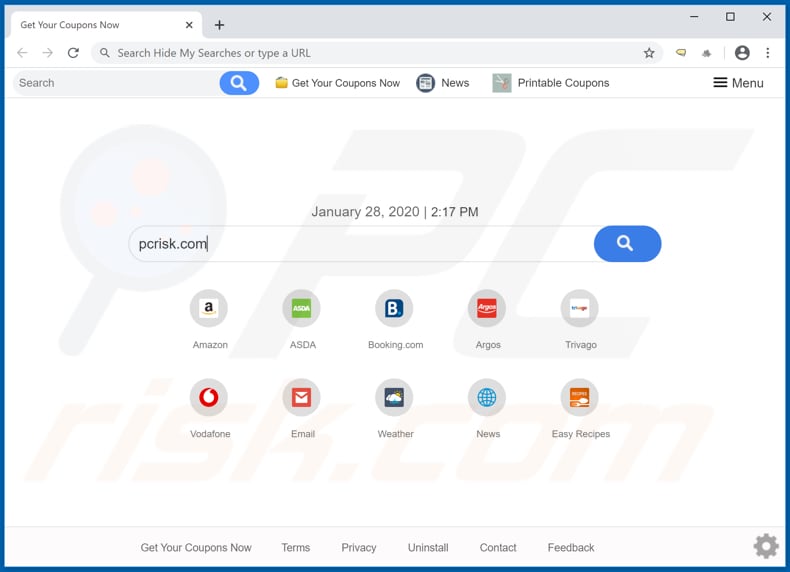The height and width of the screenshot is (572, 790).
Task: Click the Uninstall footer link
Action: pyautogui.click(x=428, y=548)
